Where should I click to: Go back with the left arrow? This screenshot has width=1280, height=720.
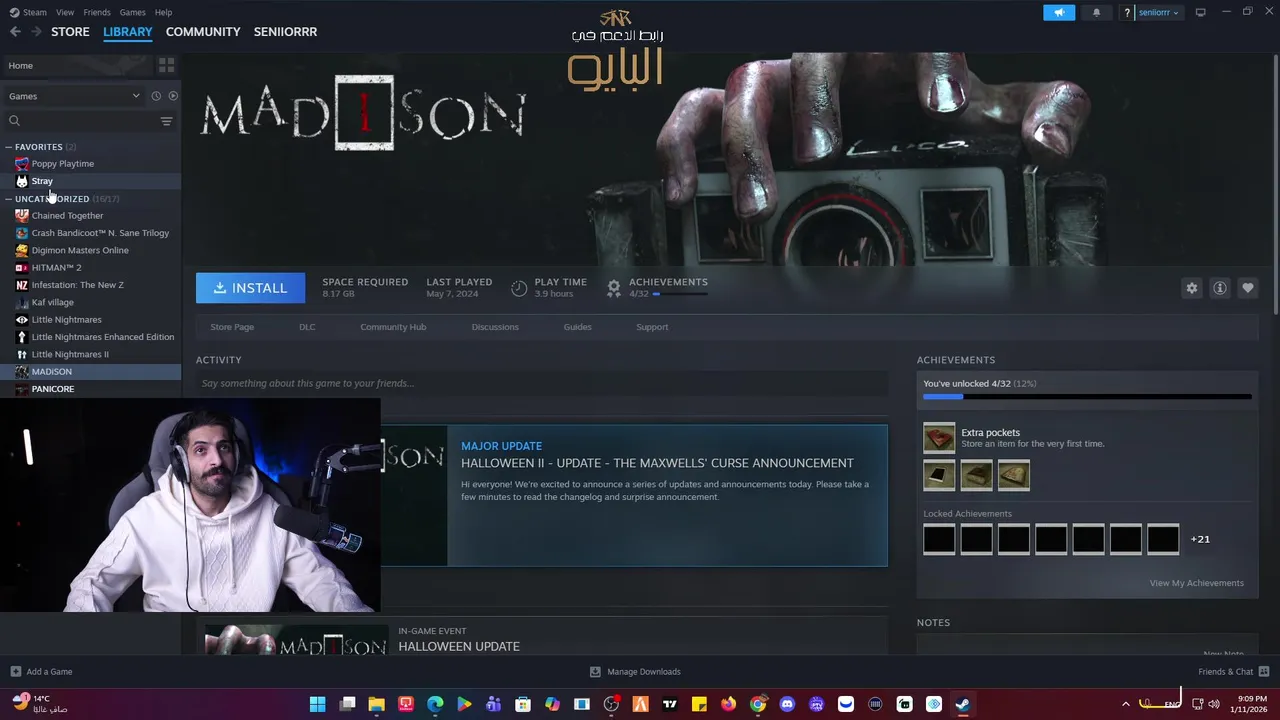pyautogui.click(x=15, y=32)
